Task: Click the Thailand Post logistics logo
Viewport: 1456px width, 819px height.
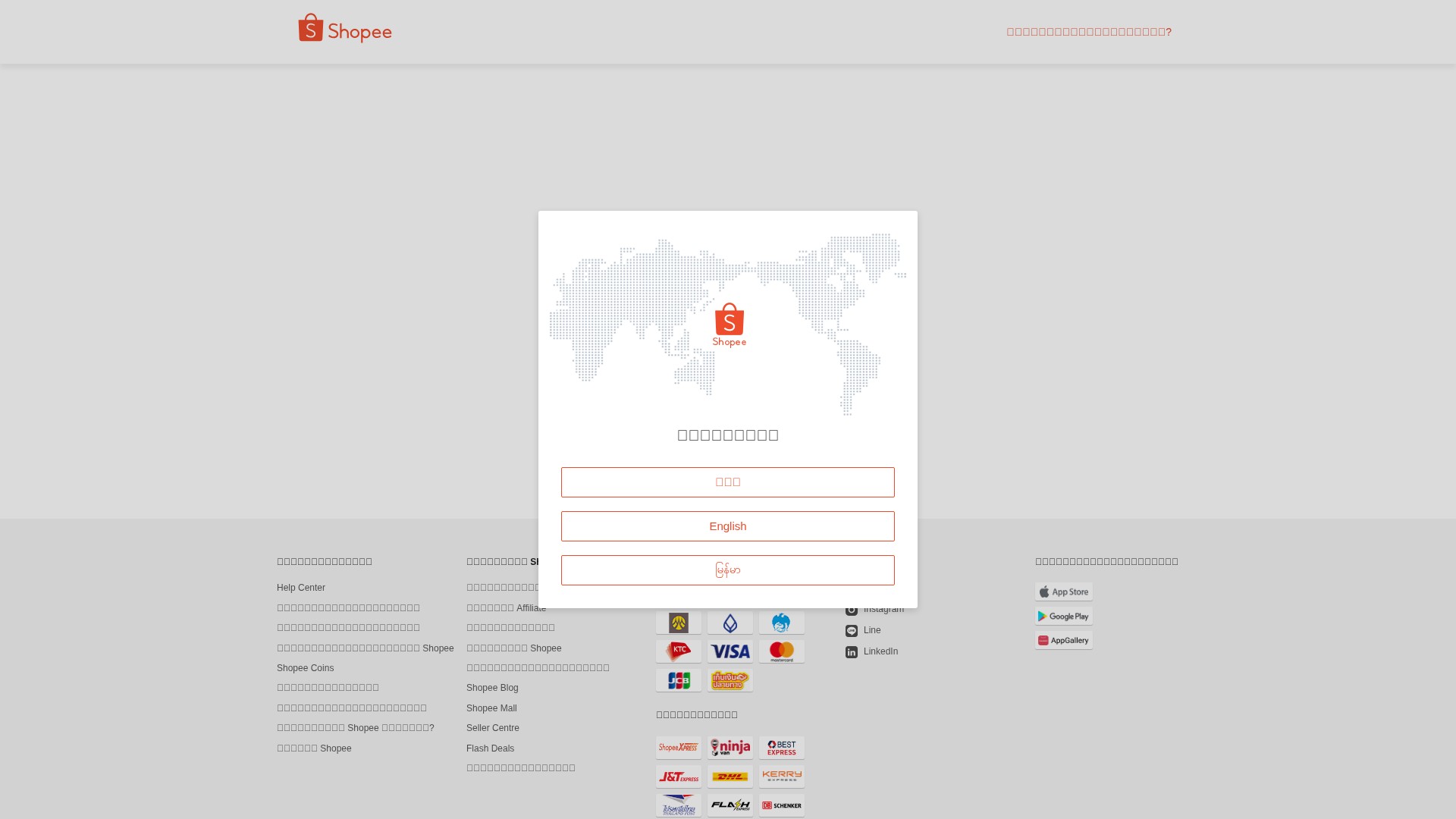Action: coord(679,805)
